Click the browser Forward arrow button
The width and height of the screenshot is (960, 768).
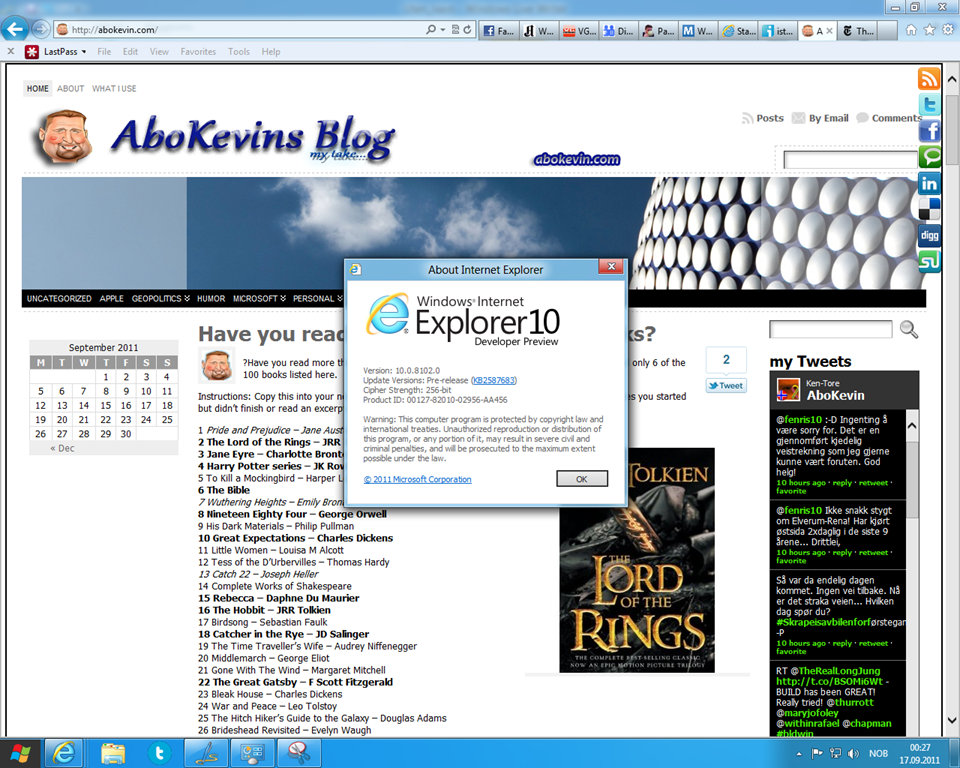tap(40, 29)
